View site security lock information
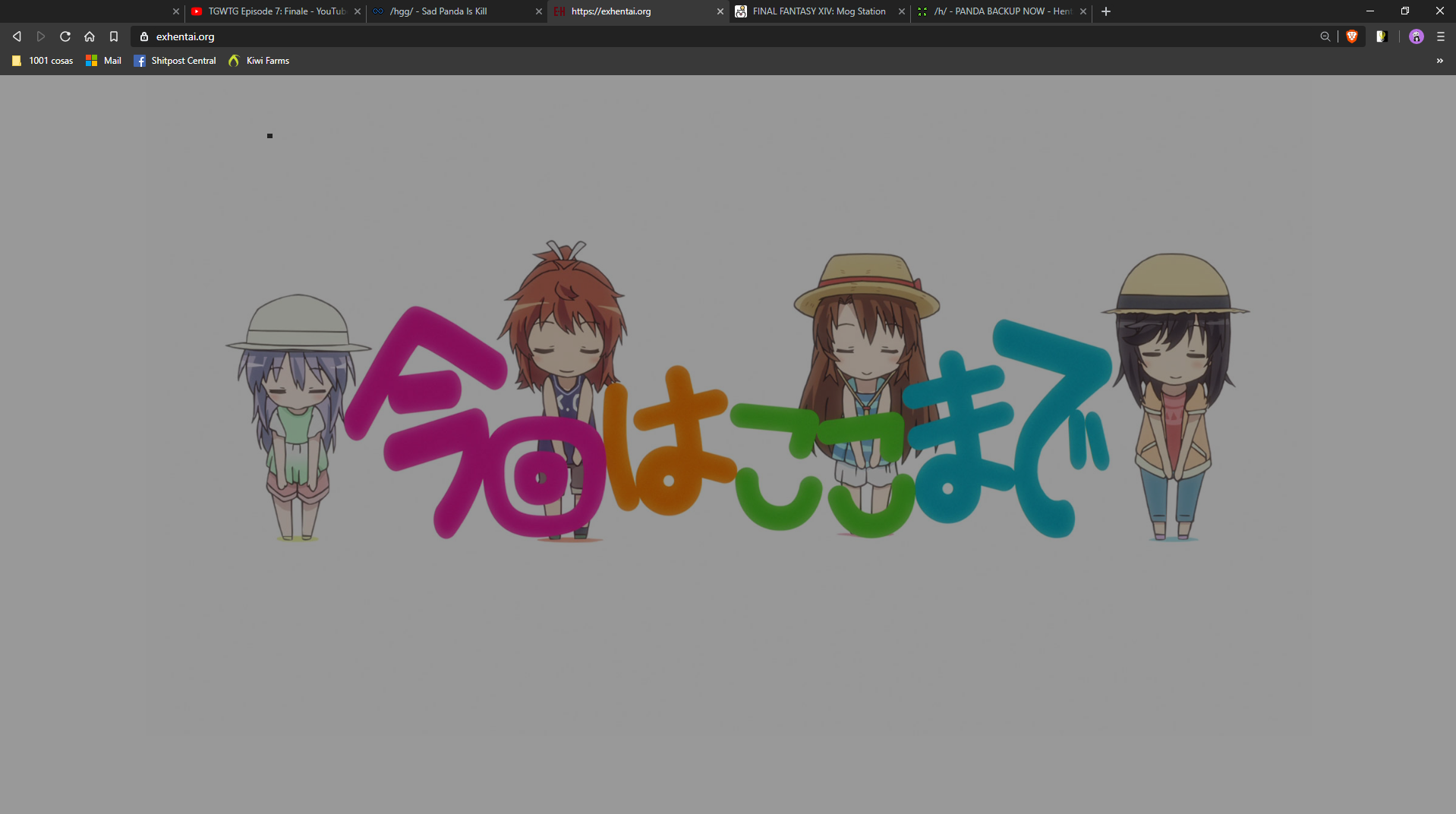The image size is (1456, 814). click(144, 36)
